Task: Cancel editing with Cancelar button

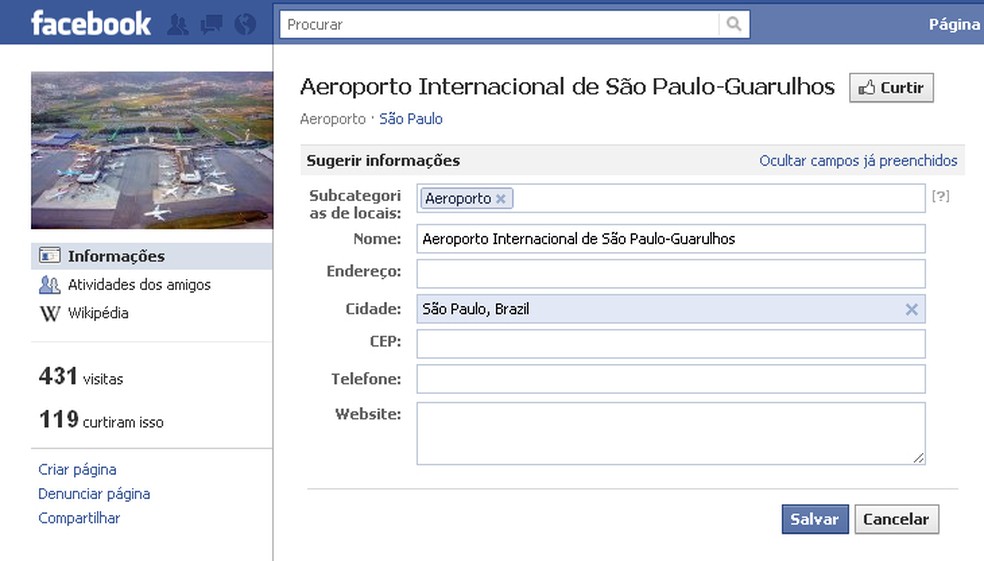Action: (x=896, y=519)
